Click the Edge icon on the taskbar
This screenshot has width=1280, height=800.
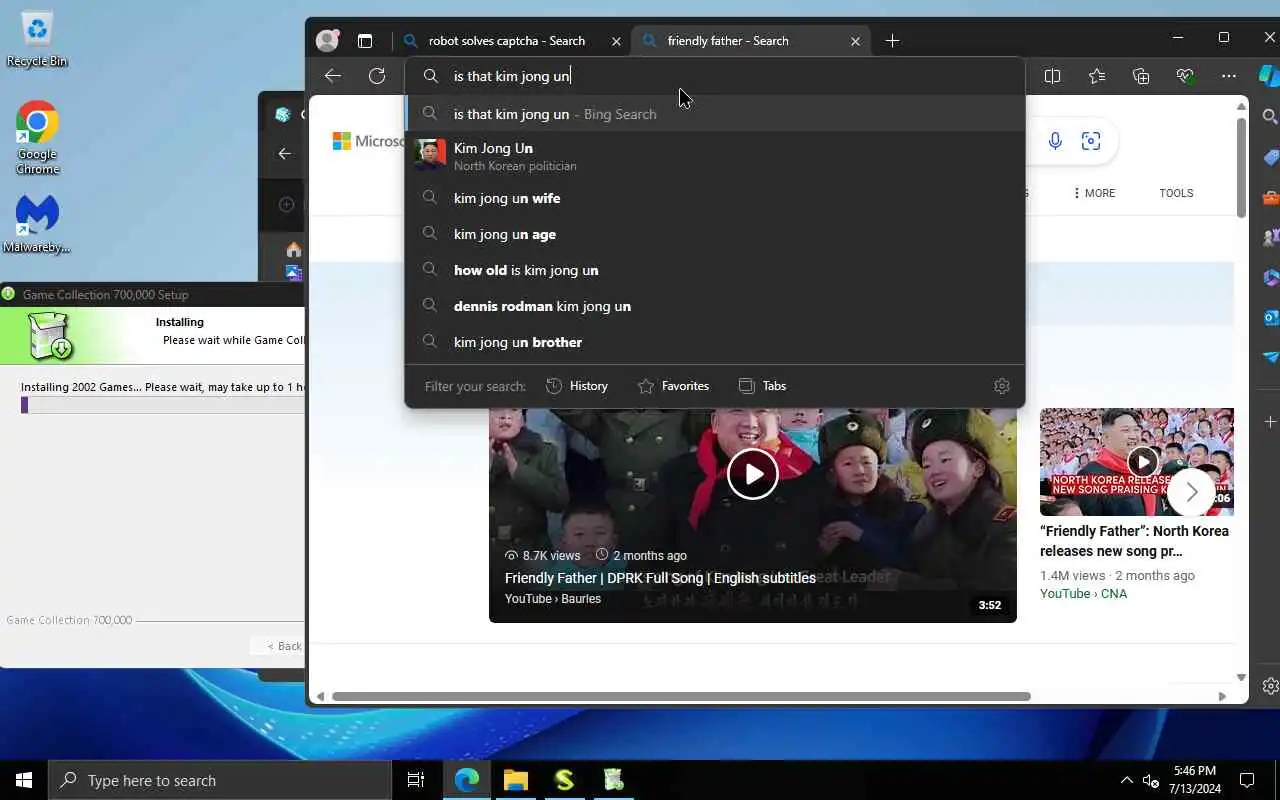467,780
